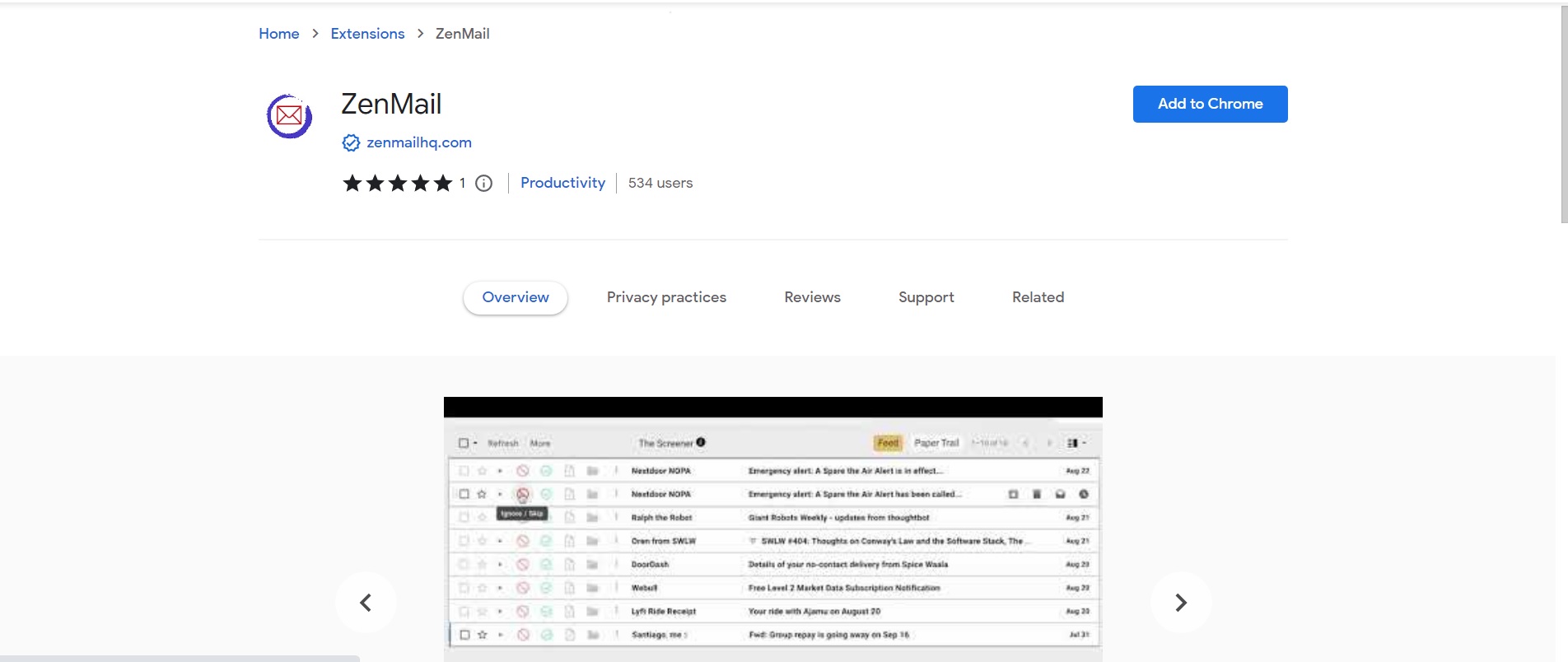
Task: Click the Add to Chrome button
Action: pyautogui.click(x=1210, y=104)
